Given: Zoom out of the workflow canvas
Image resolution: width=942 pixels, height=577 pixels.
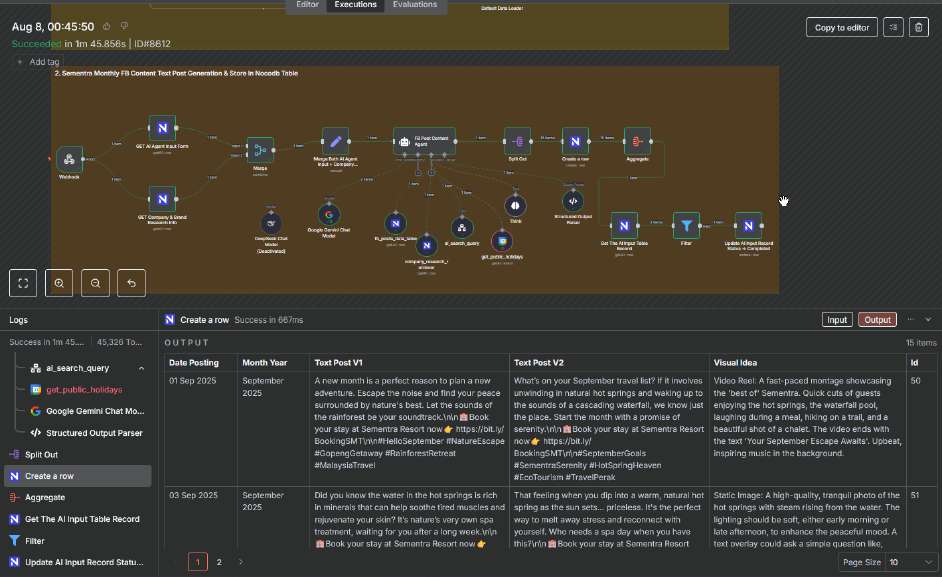Looking at the screenshot, I should tap(95, 283).
